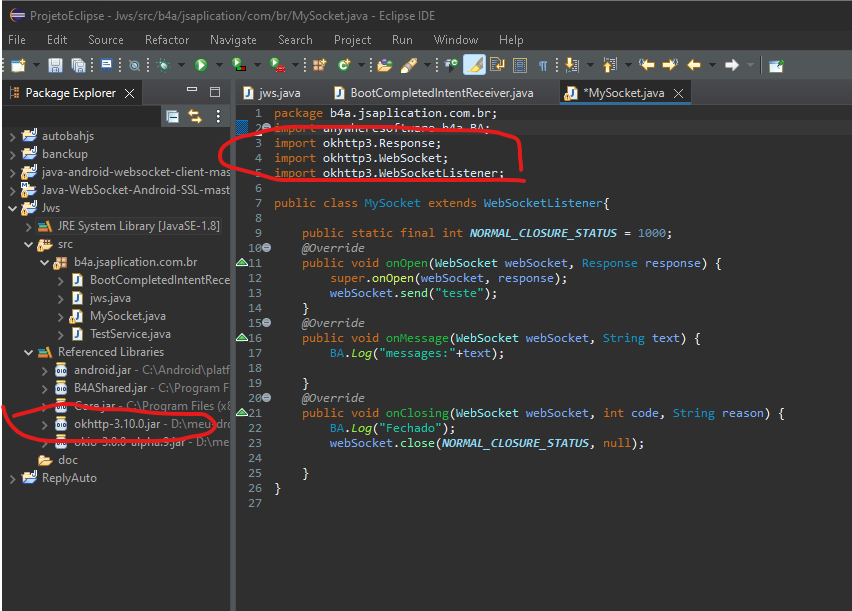Click the Save toolbar icon
Screen dimensions: 852x611
(x=55, y=66)
